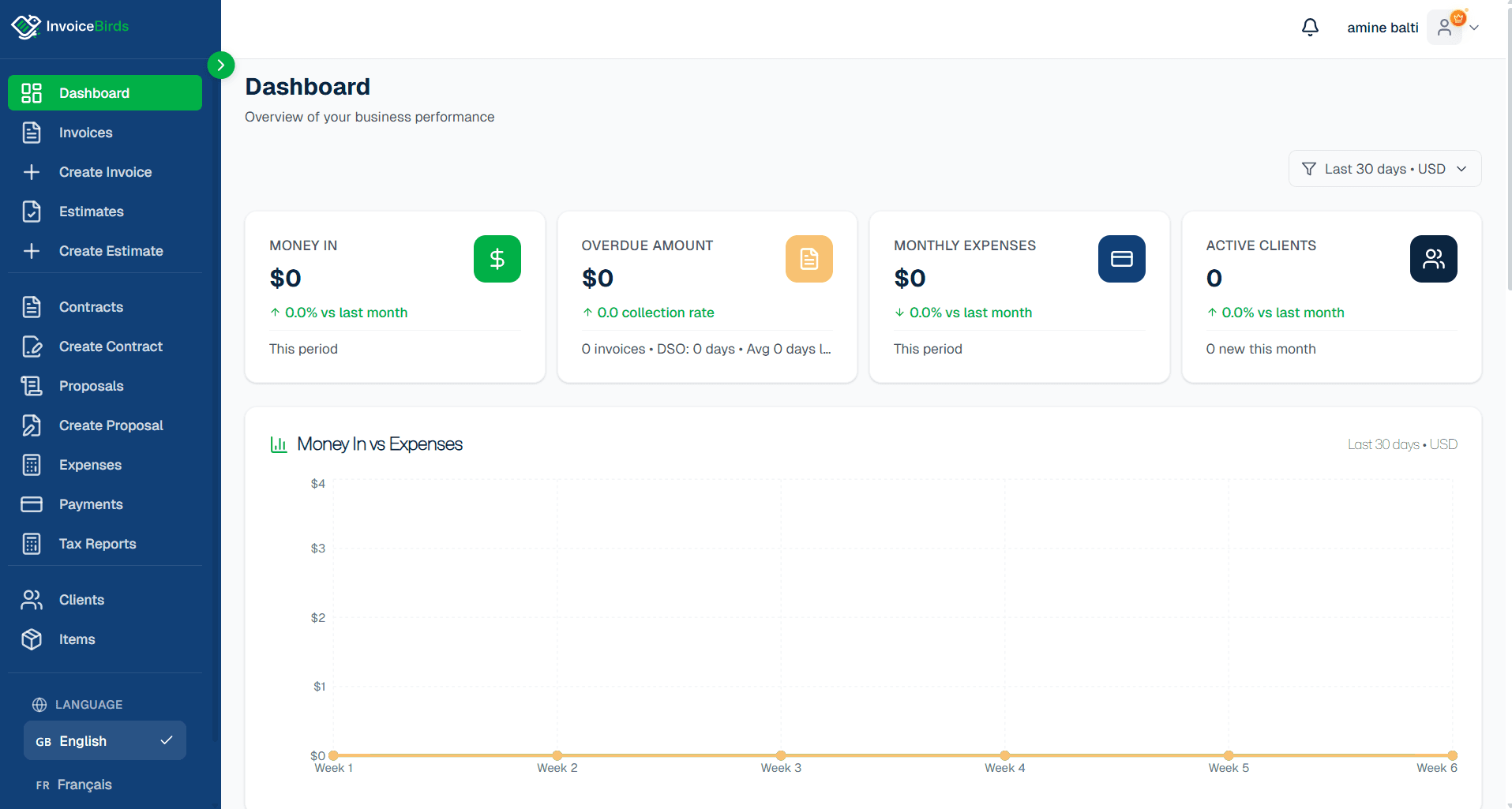Click the Invoices document icon
The height and width of the screenshot is (809, 1512).
32,133
